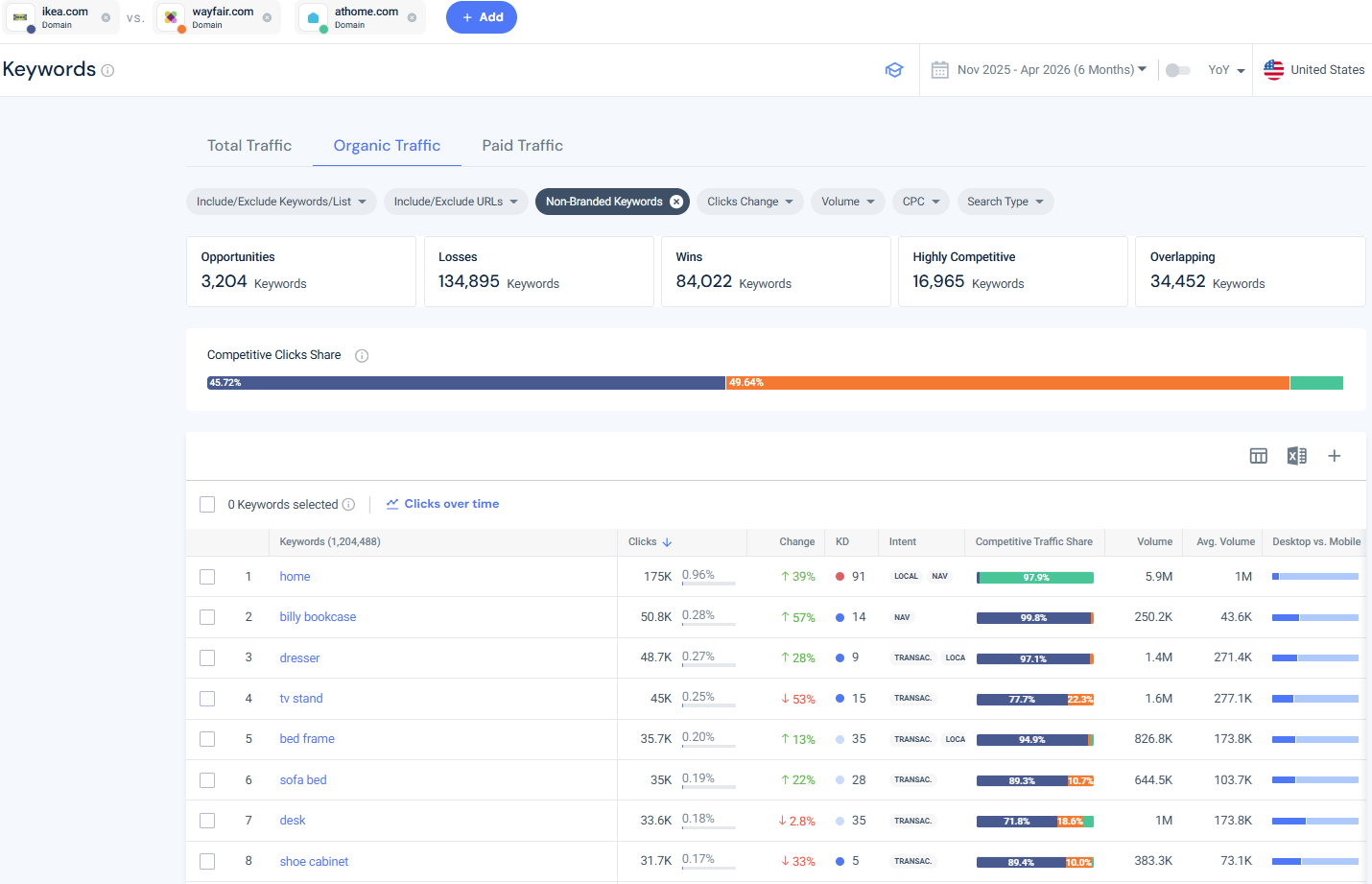This screenshot has height=884, width=1372.
Task: Select the Organic Traffic tab
Action: [387, 146]
